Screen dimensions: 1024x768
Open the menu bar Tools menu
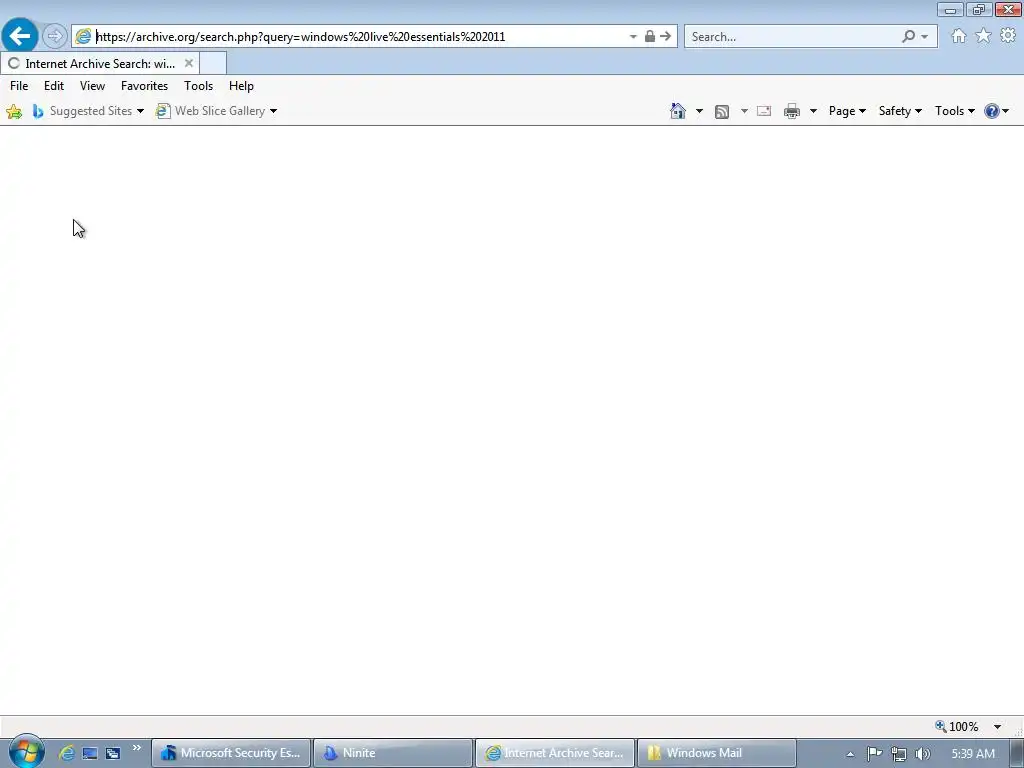coord(199,86)
